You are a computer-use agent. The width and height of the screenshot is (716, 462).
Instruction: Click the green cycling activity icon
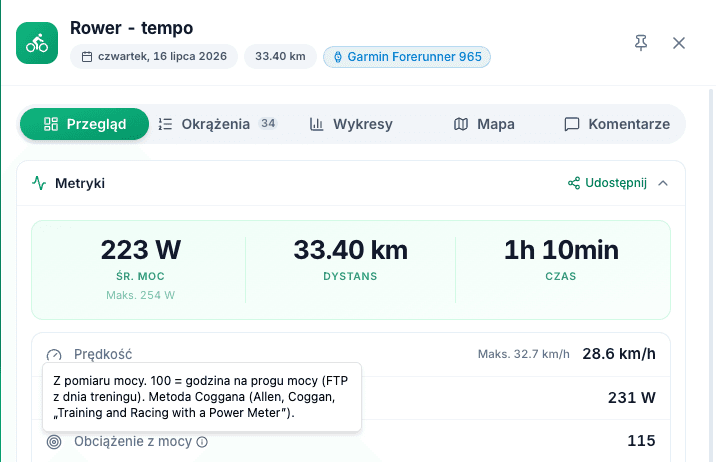pyautogui.click(x=37, y=43)
